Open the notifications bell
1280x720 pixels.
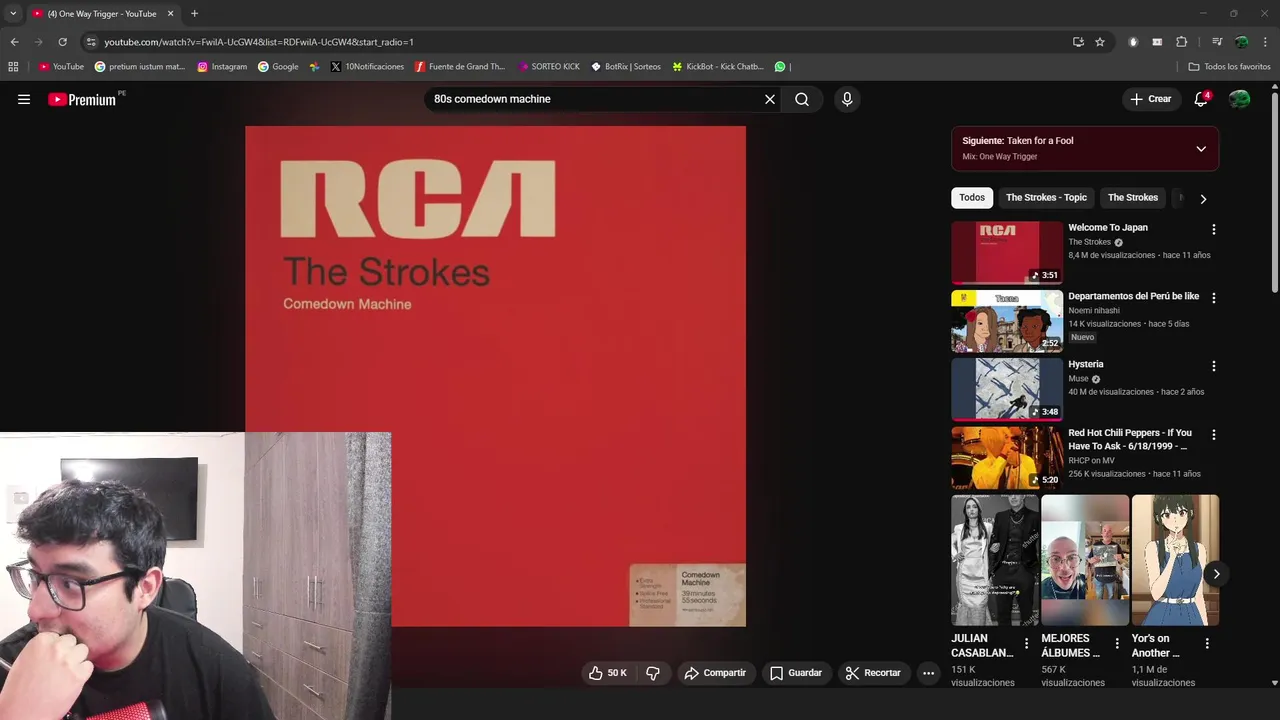click(1201, 99)
